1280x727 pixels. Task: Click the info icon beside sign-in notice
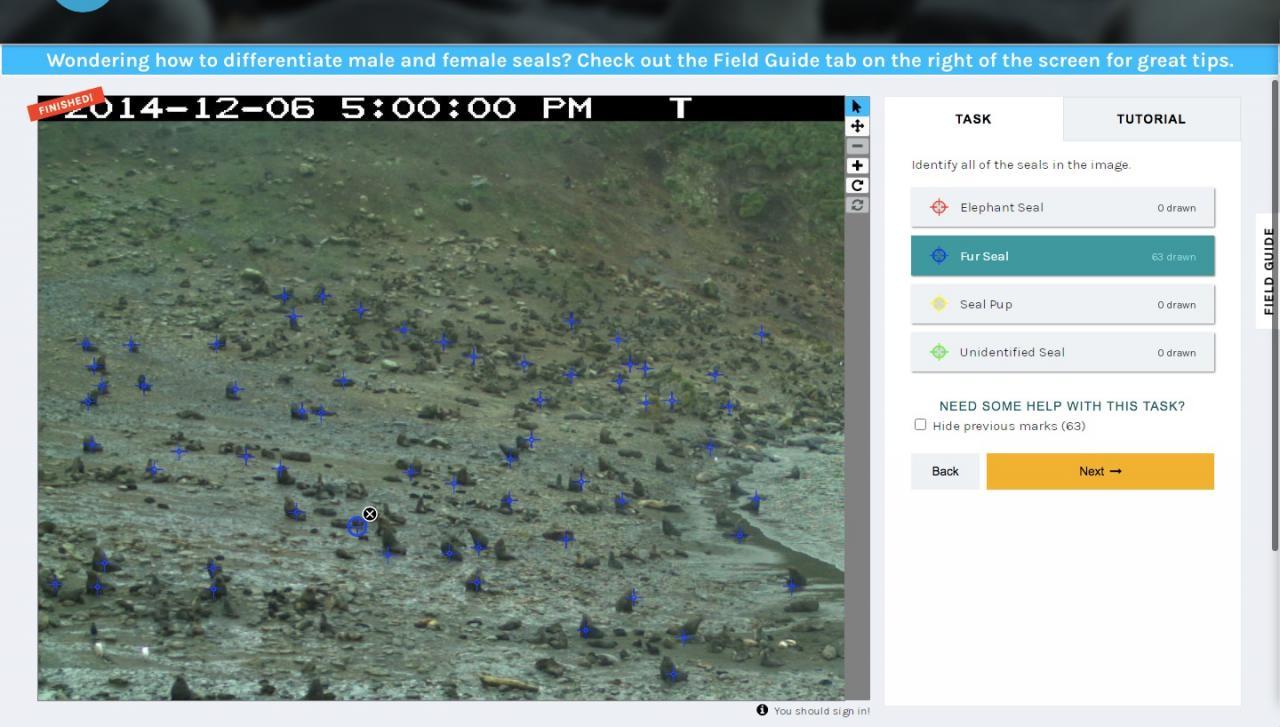(762, 710)
